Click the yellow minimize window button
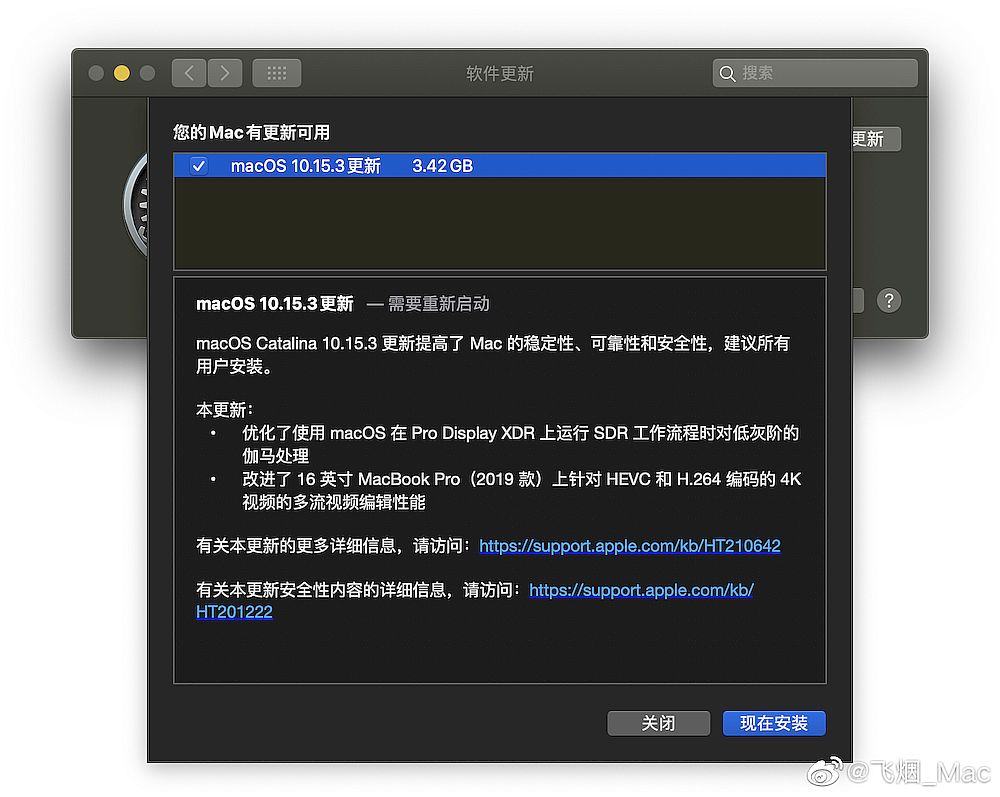This screenshot has width=1000, height=797. point(122,73)
